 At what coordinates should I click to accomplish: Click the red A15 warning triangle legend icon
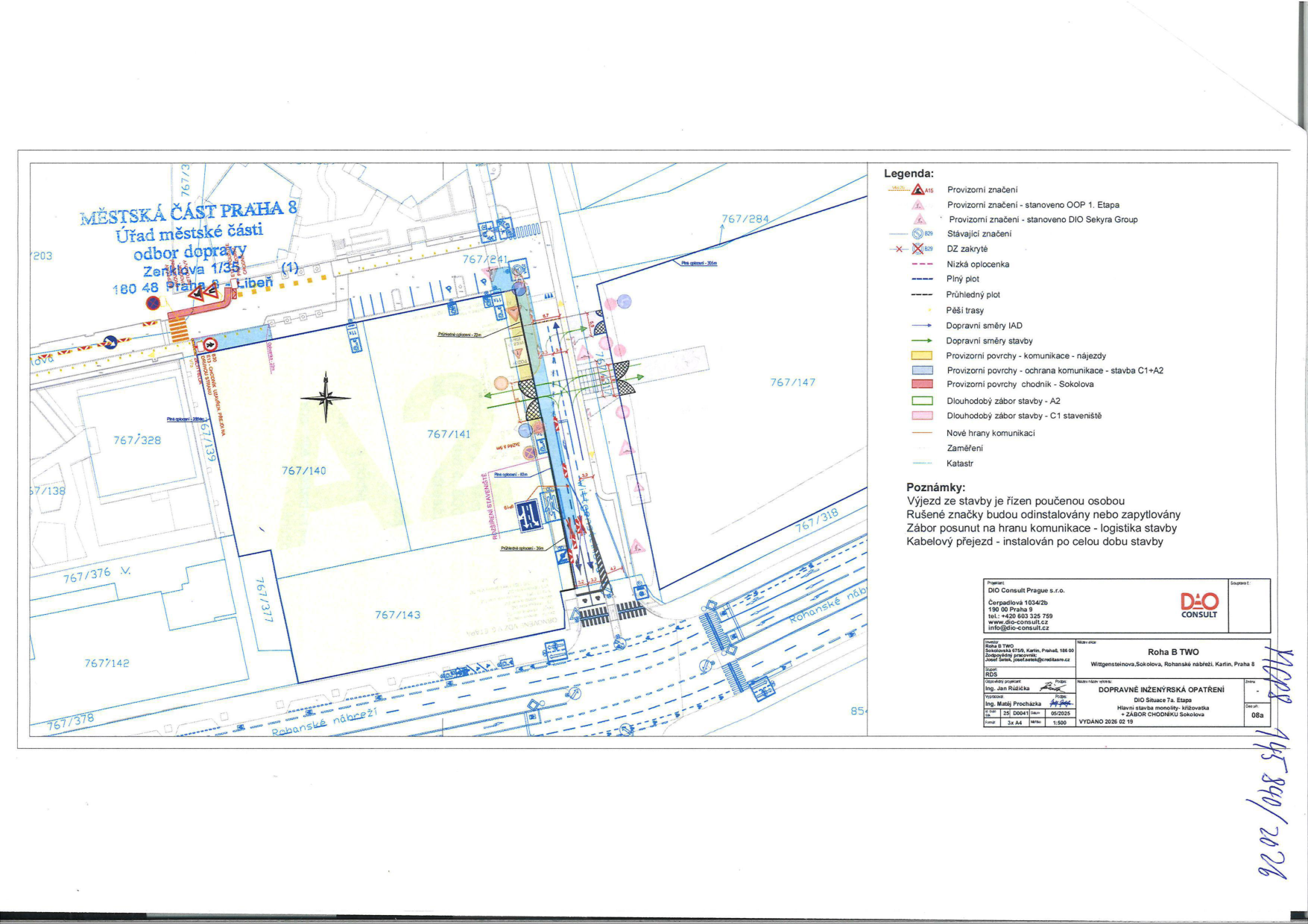[918, 190]
